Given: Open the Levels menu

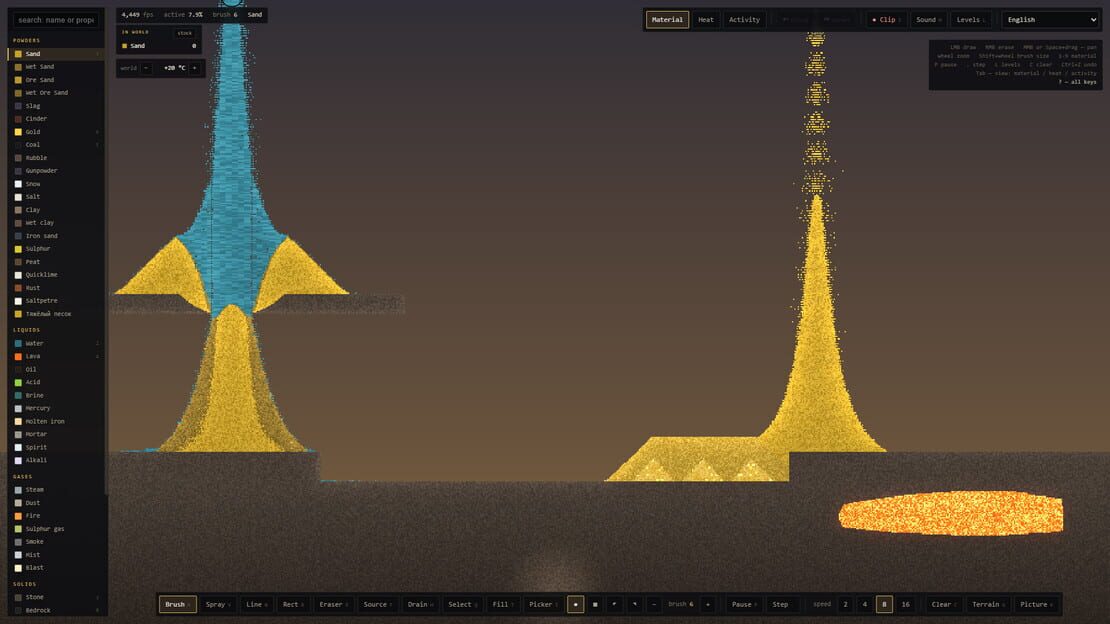Looking at the screenshot, I should [970, 20].
